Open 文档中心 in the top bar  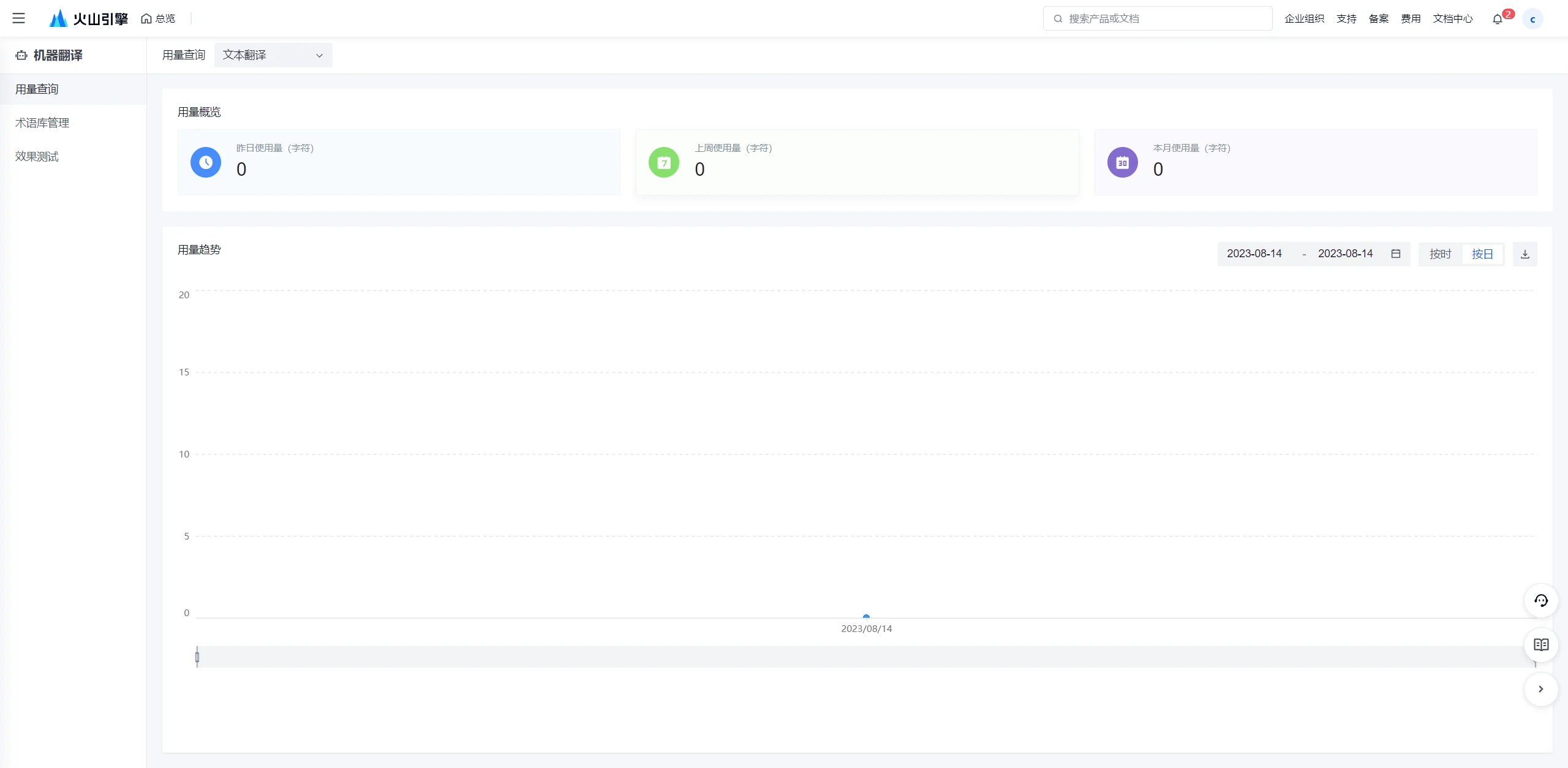point(1452,19)
